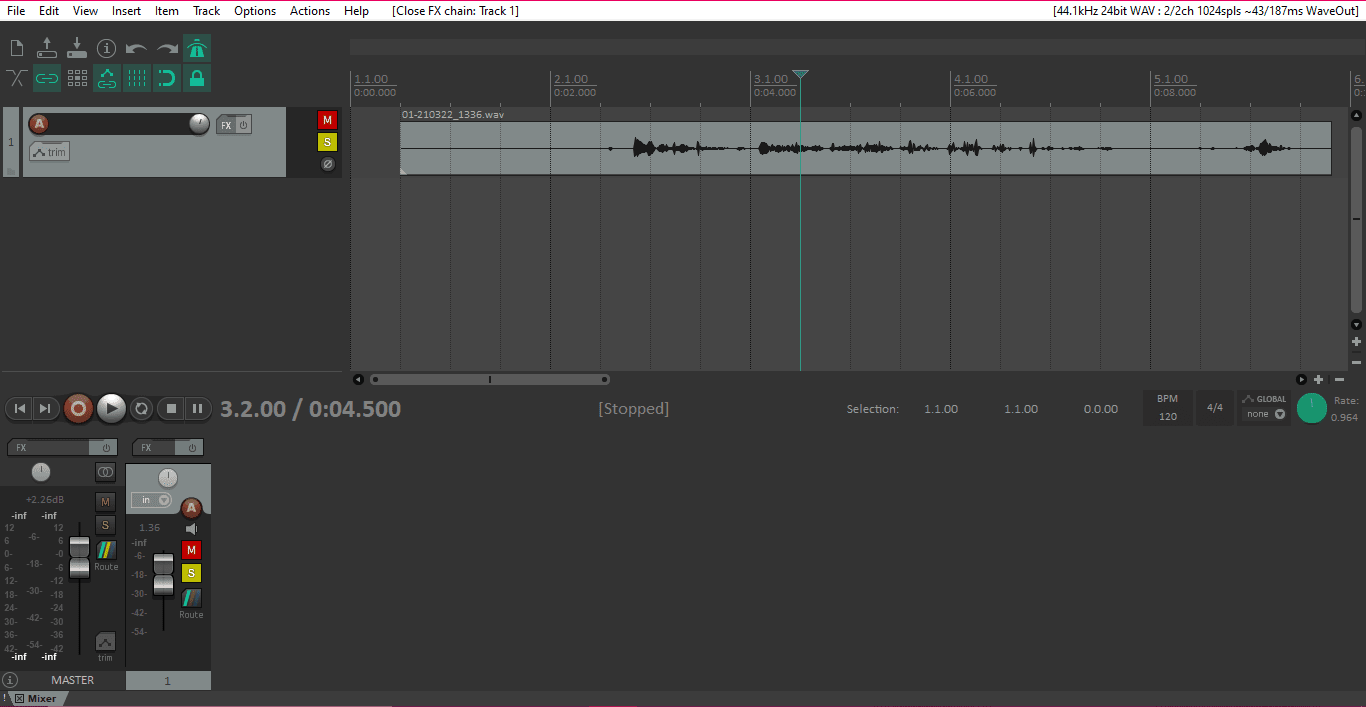Click the Save Project toolbar icon
The image size is (1366, 707).
tap(77, 48)
